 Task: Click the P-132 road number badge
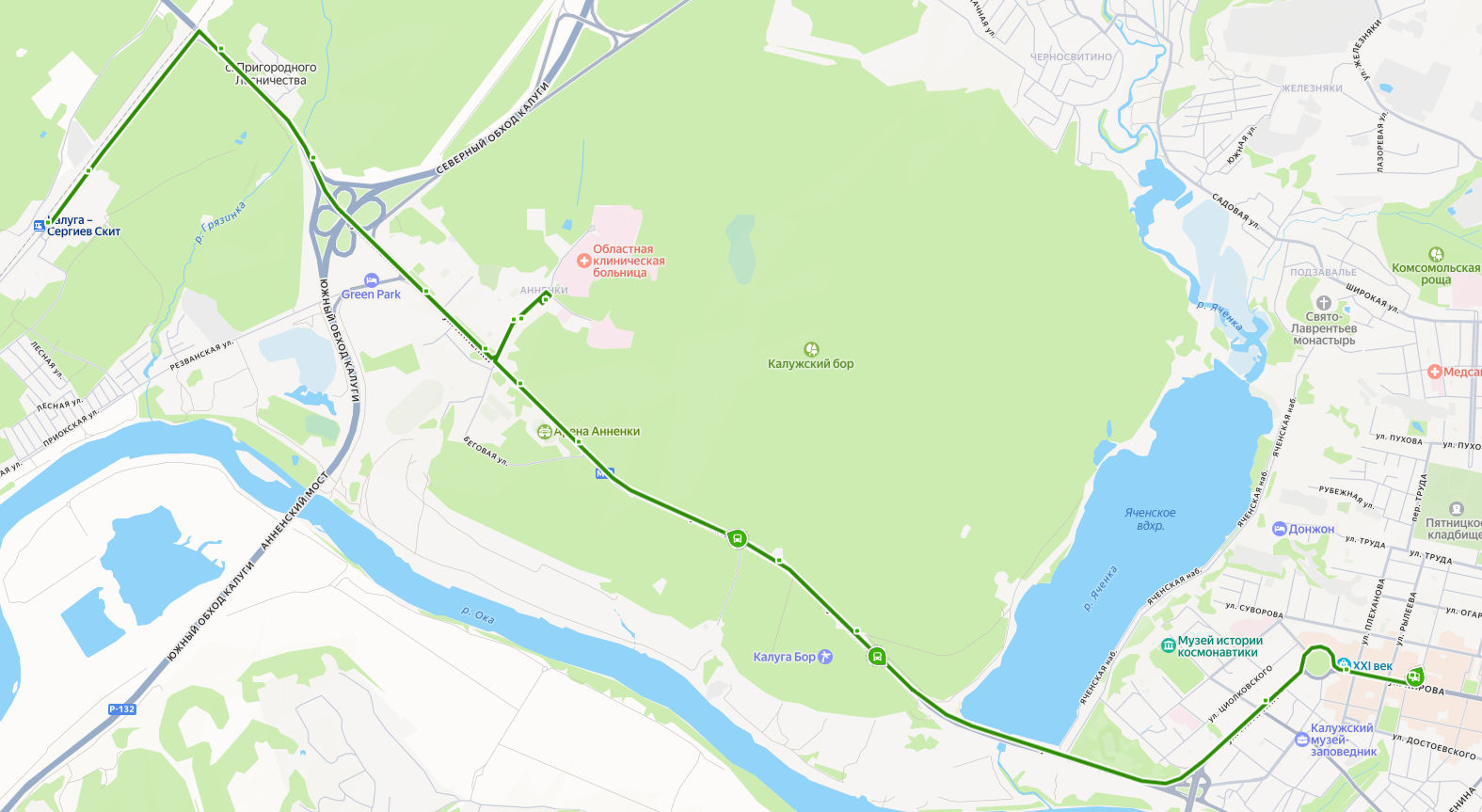coord(122,709)
